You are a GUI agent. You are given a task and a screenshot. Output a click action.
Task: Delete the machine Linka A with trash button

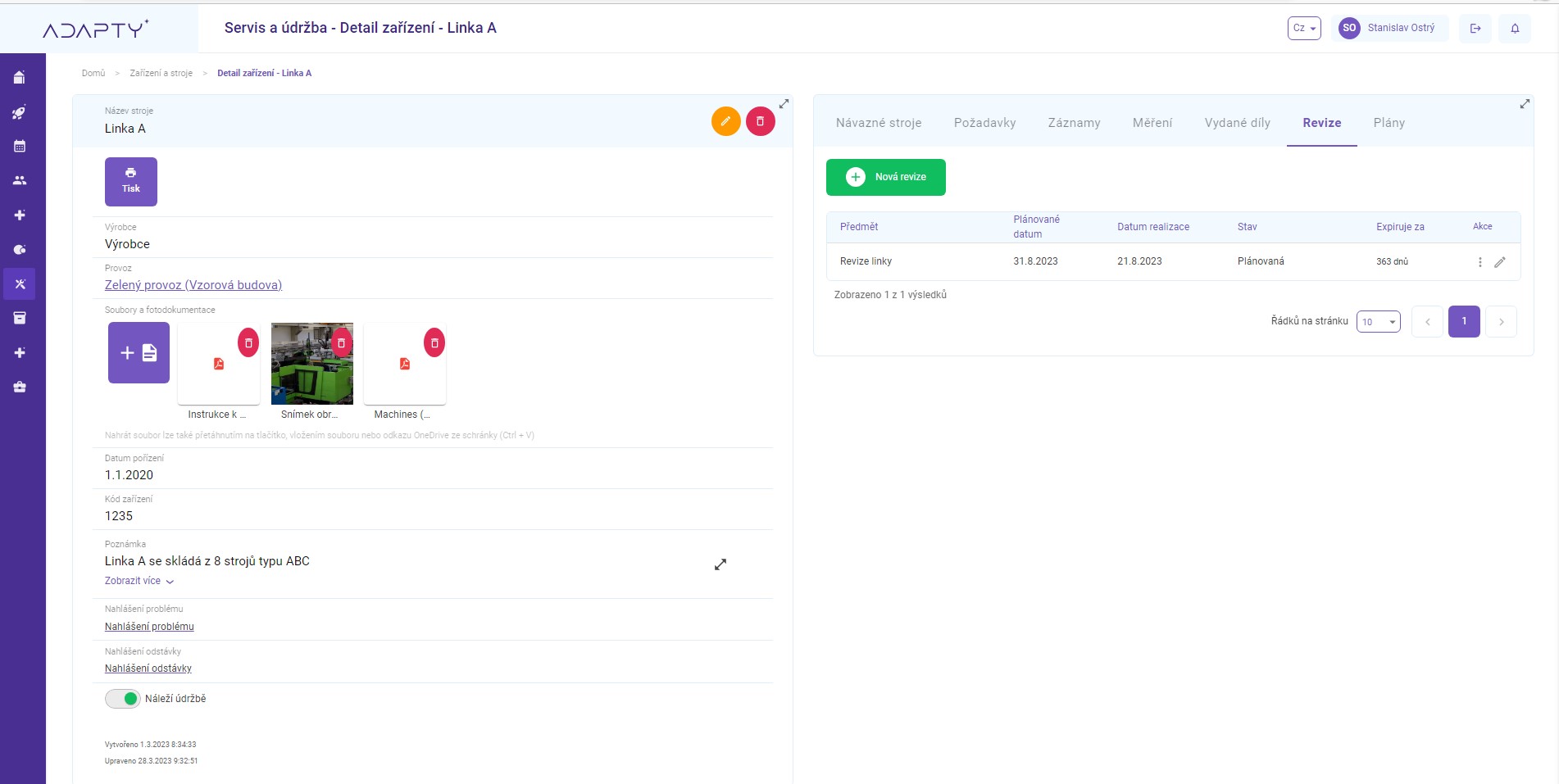pyautogui.click(x=761, y=121)
